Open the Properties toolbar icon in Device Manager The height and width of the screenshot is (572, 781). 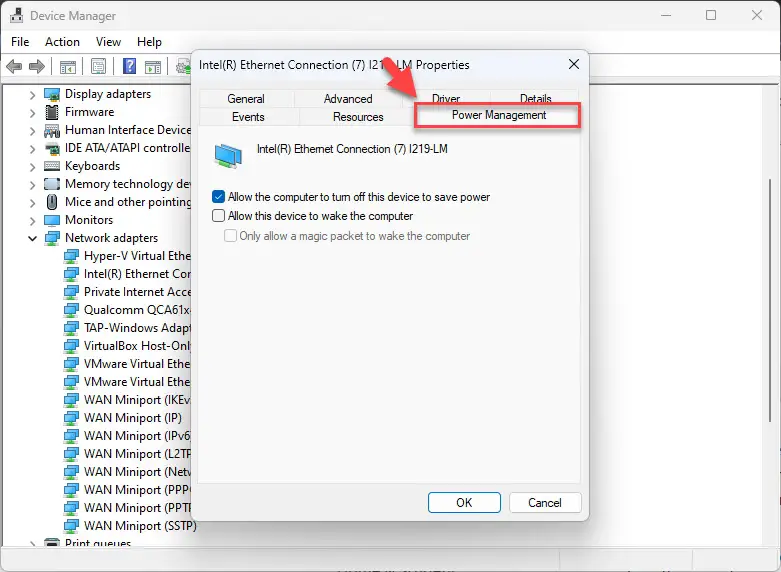click(x=99, y=66)
